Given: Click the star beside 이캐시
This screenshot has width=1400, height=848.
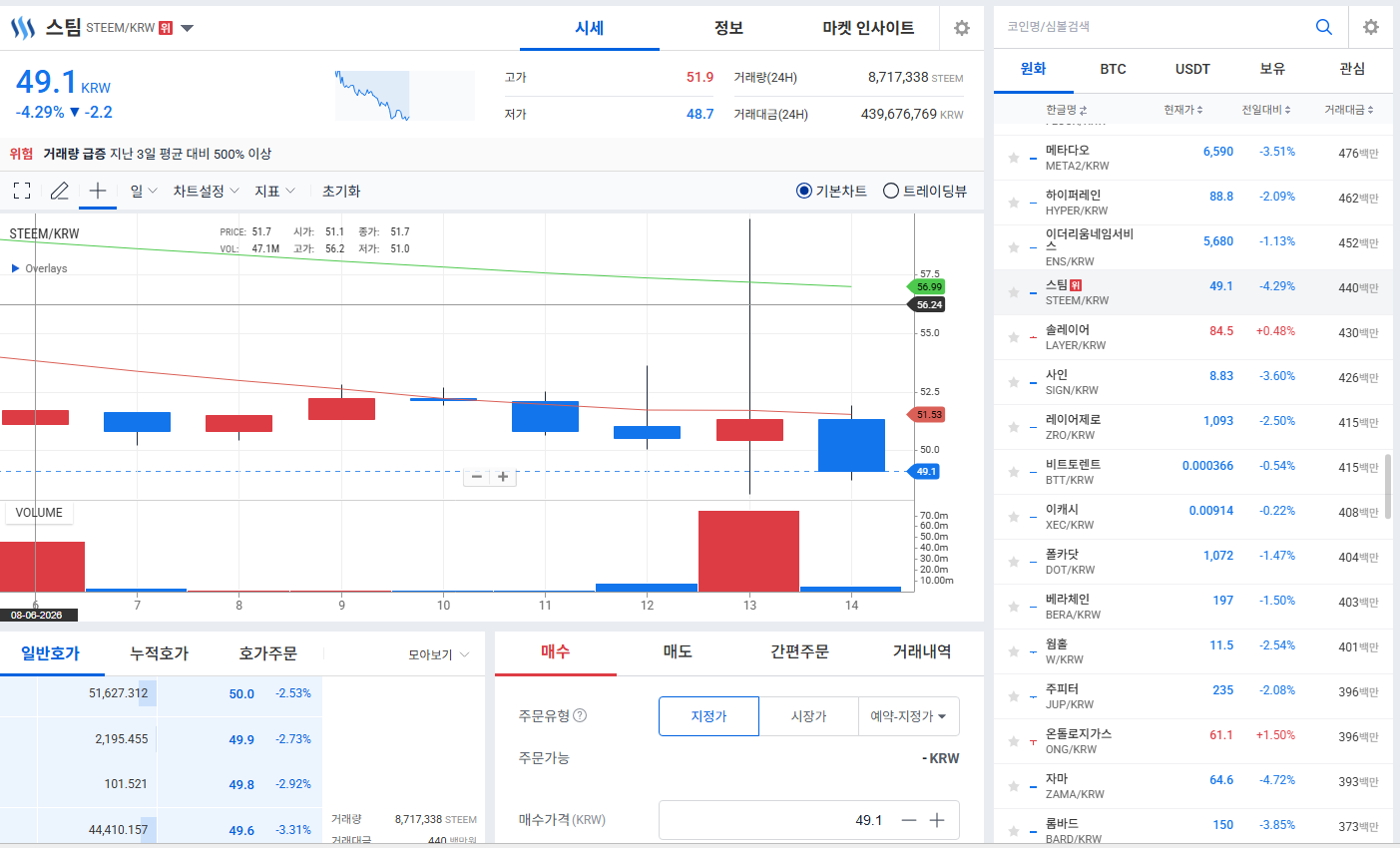Looking at the screenshot, I should click(1014, 517).
